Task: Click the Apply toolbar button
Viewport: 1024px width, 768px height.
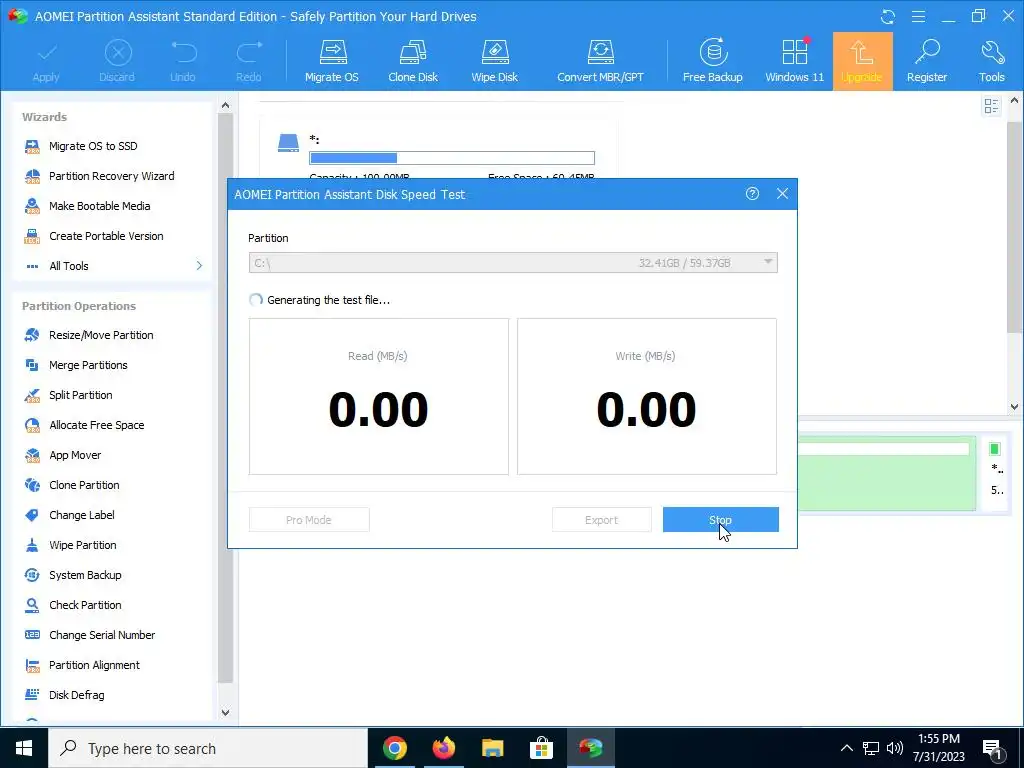Action: click(x=46, y=61)
